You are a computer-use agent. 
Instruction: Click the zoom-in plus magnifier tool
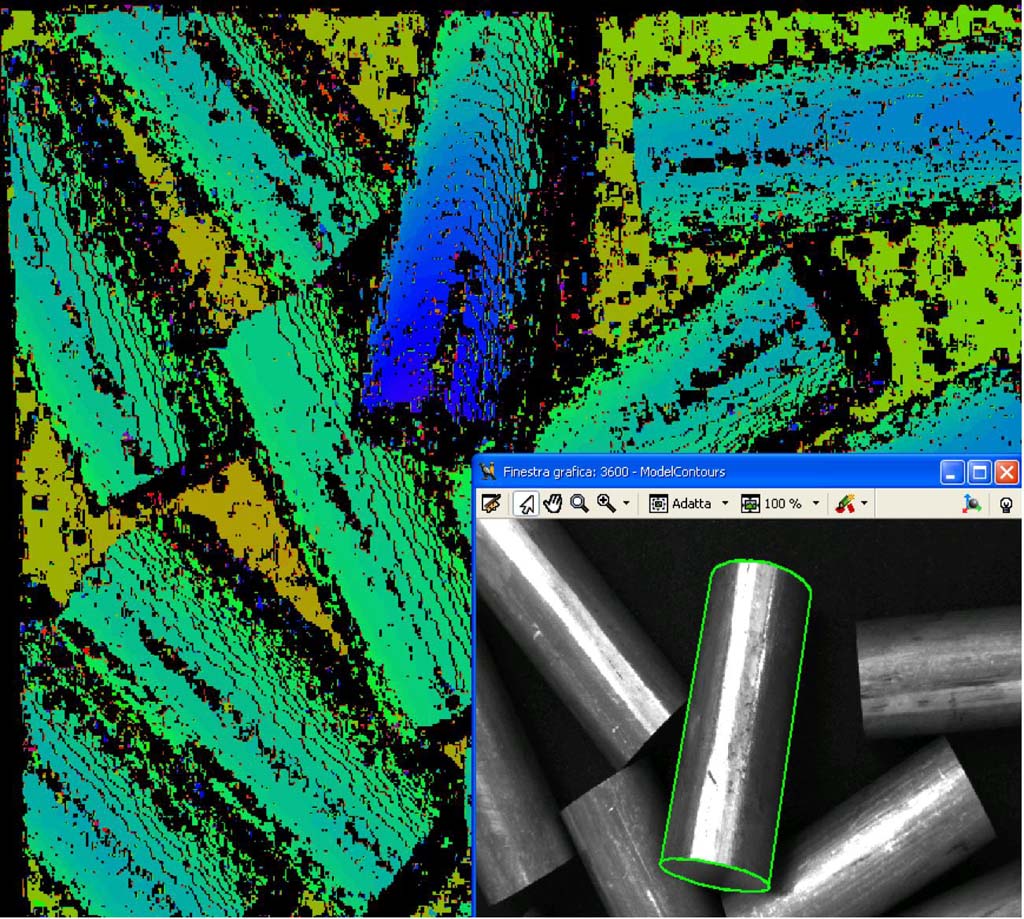coord(606,504)
